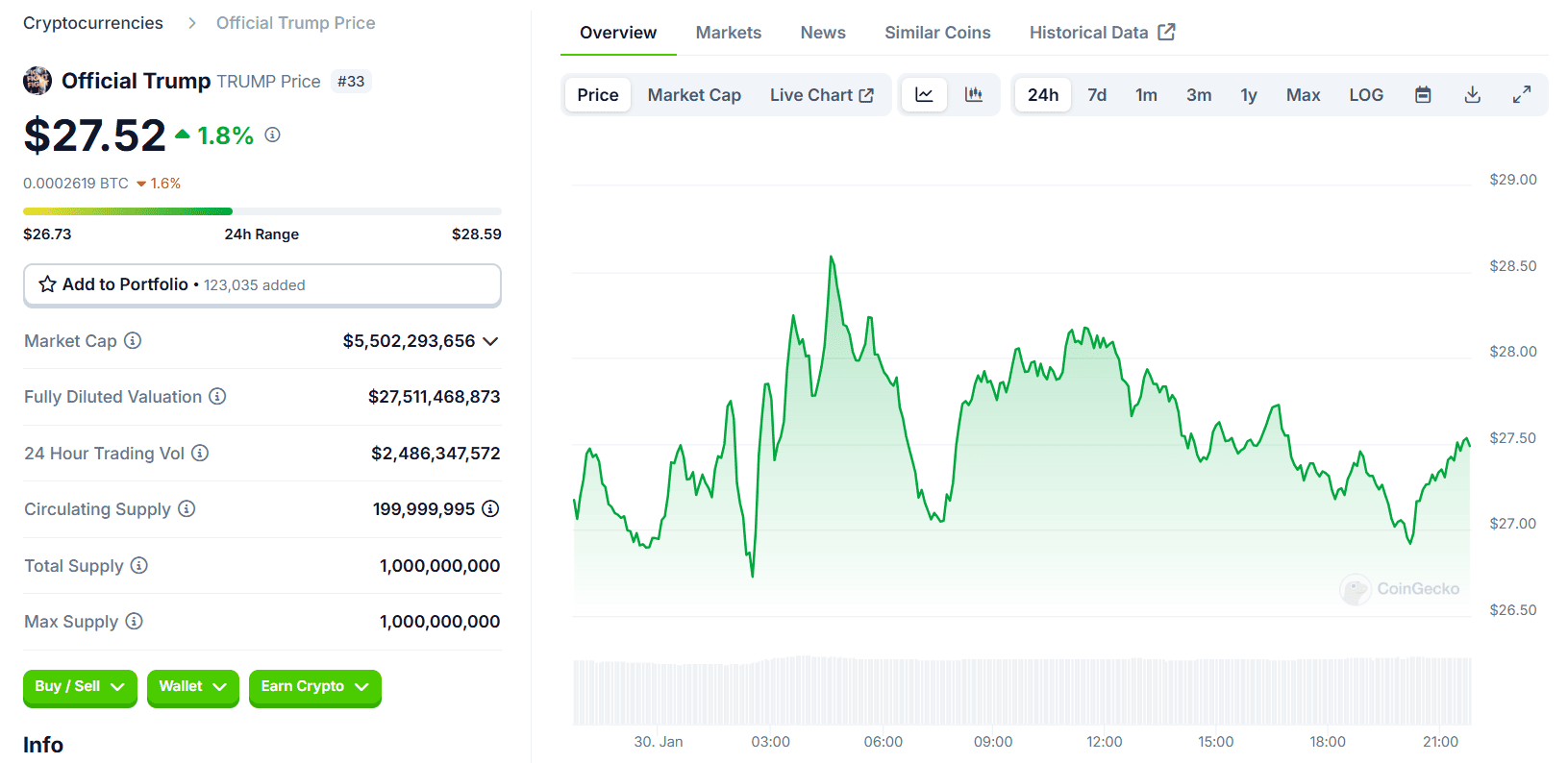Open the calendar date range picker
1568x763 pixels.
pyautogui.click(x=1423, y=95)
